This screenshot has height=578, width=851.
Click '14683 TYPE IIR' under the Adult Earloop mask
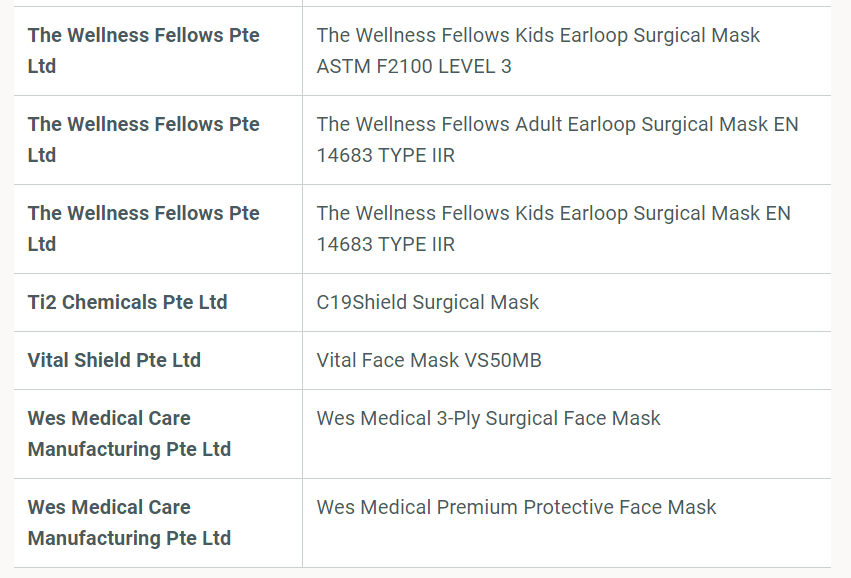coord(386,156)
